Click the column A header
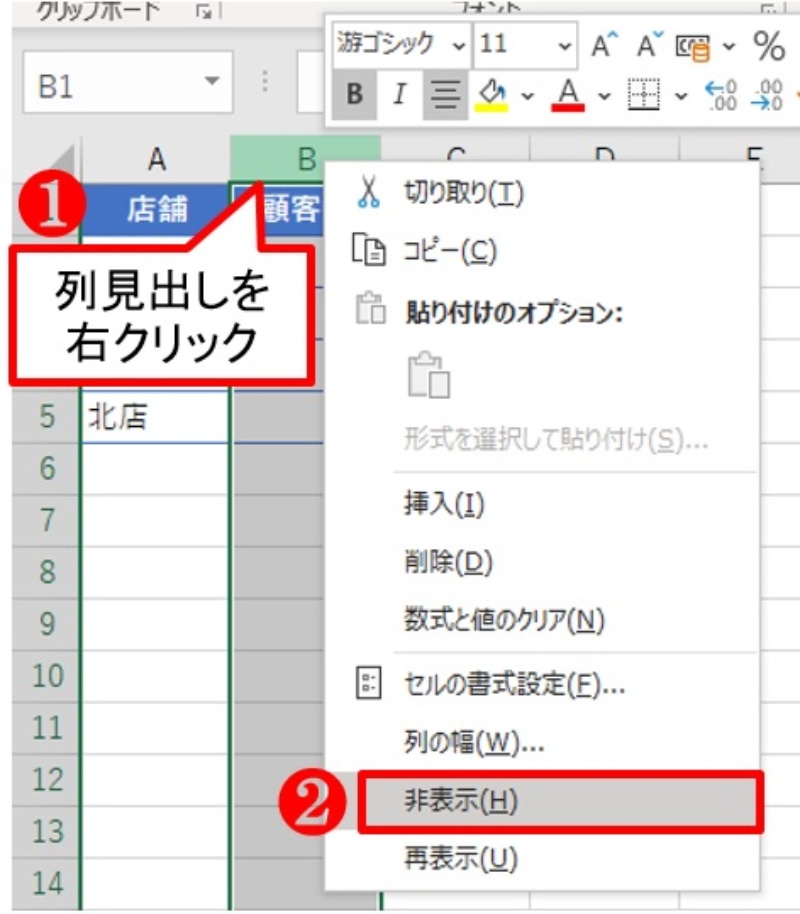The width and height of the screenshot is (800, 914). point(156,157)
